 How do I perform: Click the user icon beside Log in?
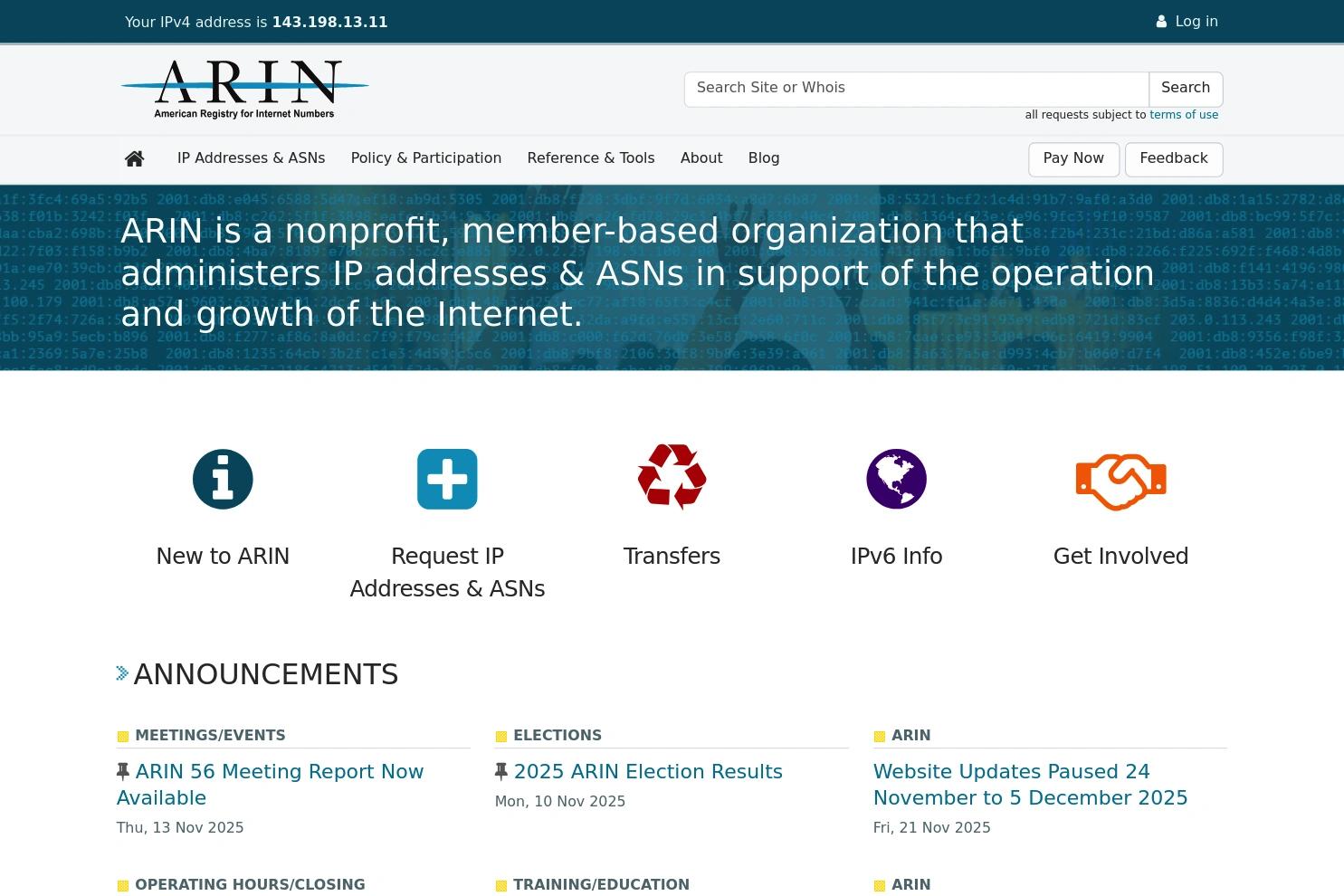click(1161, 22)
